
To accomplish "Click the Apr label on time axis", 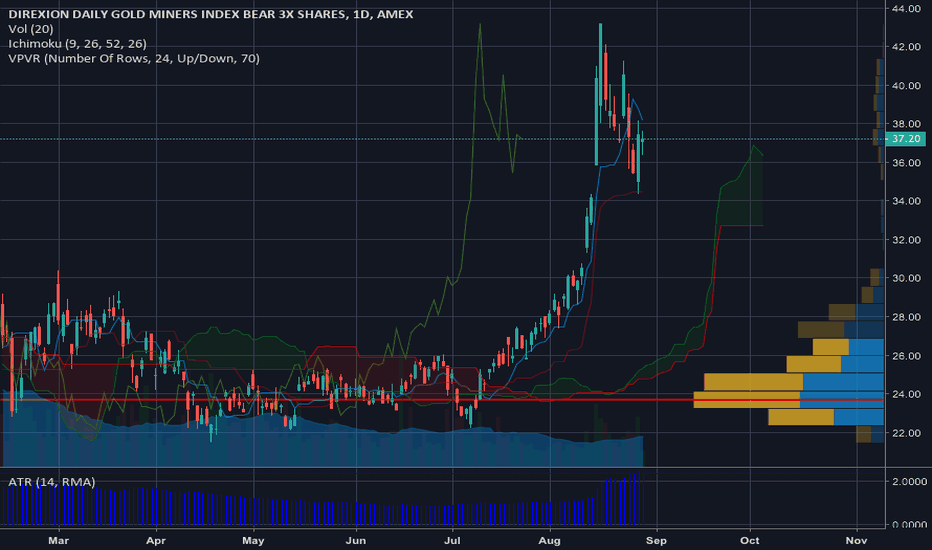I will [156, 540].
